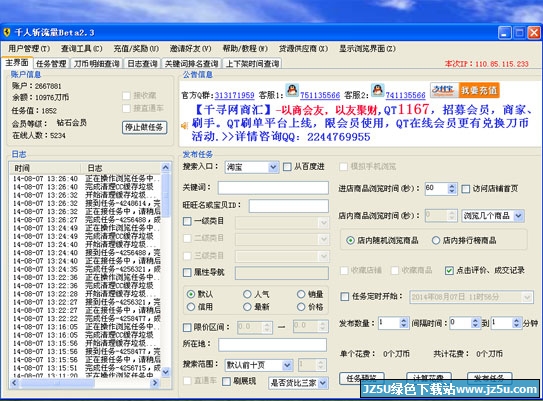Adjust the 发布数量 spinner arrows
543x401 pixels.
pyautogui.click(x=403, y=323)
